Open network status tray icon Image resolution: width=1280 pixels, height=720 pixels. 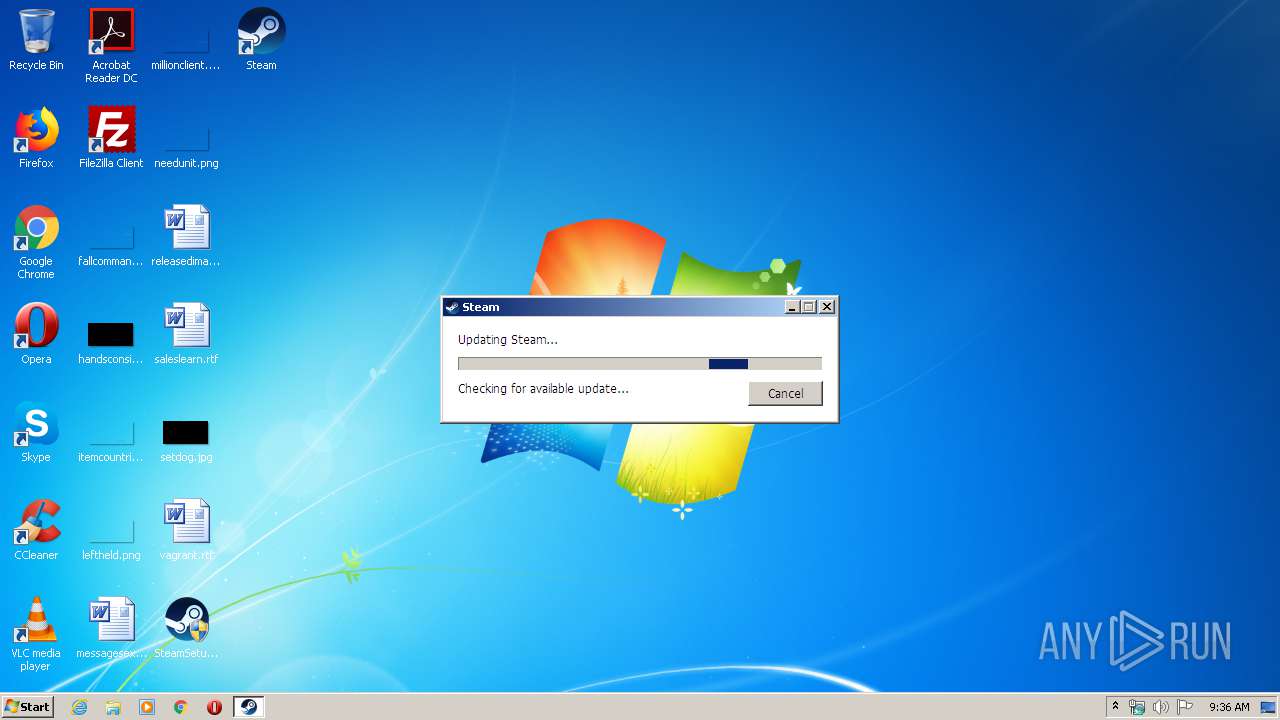tap(1137, 707)
